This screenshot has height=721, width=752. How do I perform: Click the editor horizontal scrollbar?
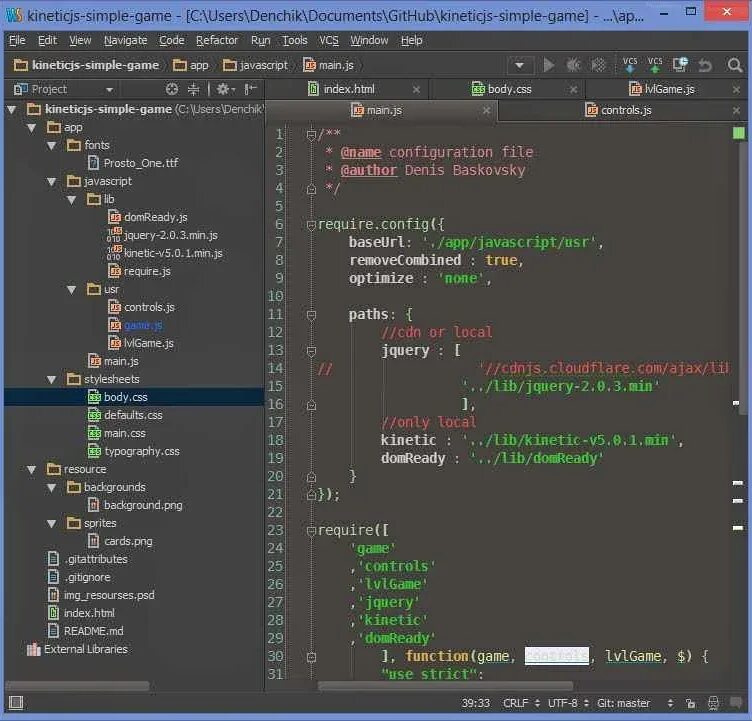[445, 686]
